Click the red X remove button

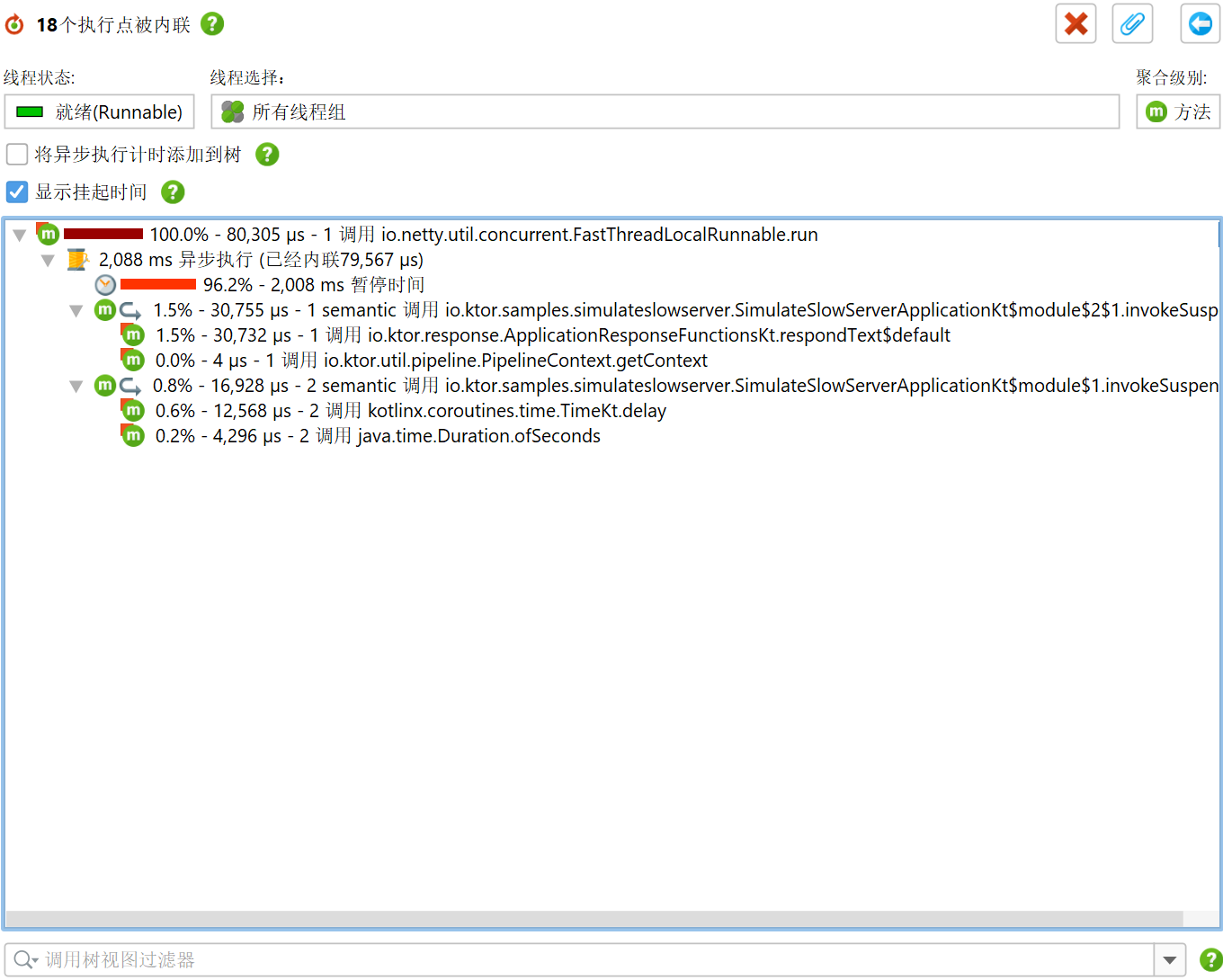coord(1076,23)
